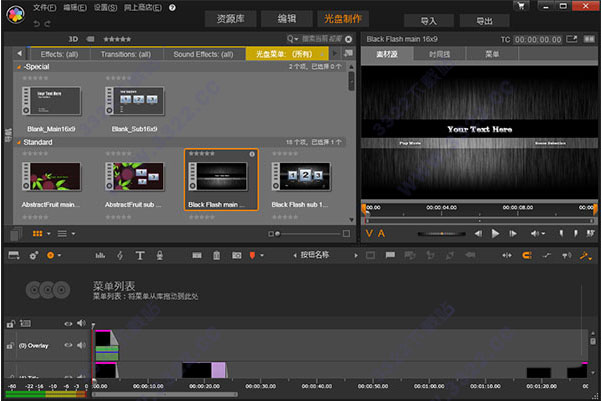
Task: Select the AbstractFruit sub thumbnail
Action: pos(135,176)
